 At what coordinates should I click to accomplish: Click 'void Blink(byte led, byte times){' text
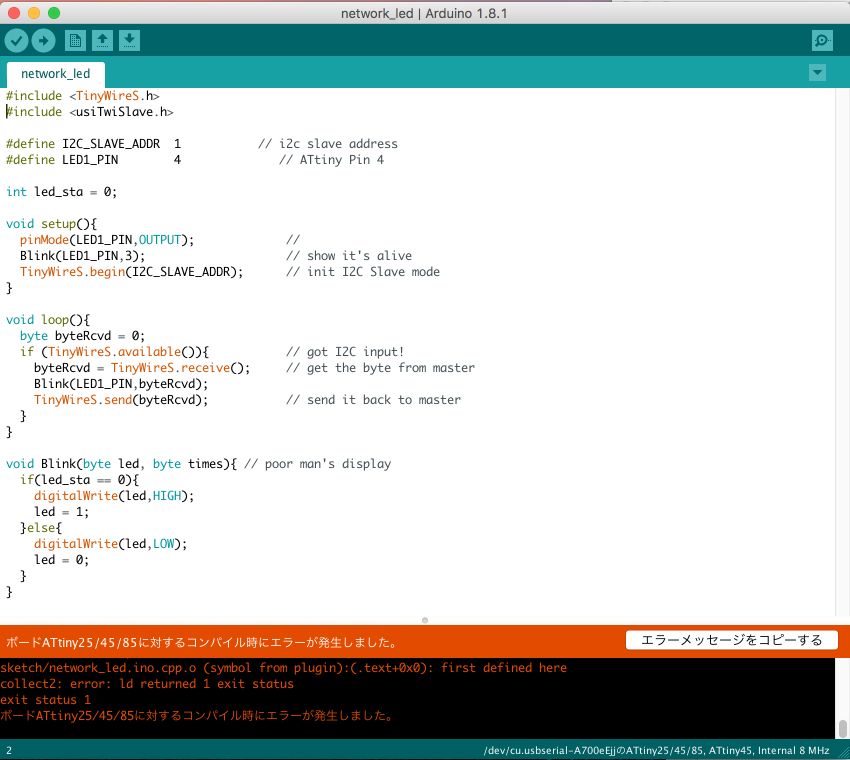121,464
